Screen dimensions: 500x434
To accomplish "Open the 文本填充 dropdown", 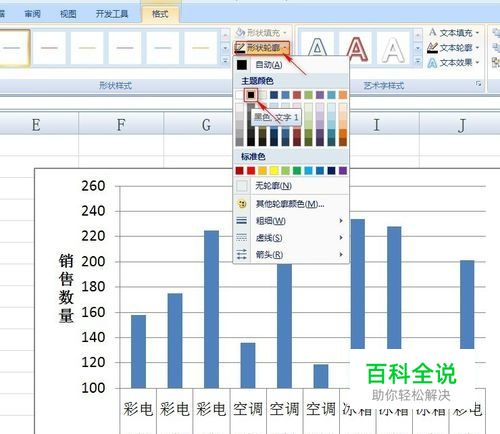I will [454, 33].
